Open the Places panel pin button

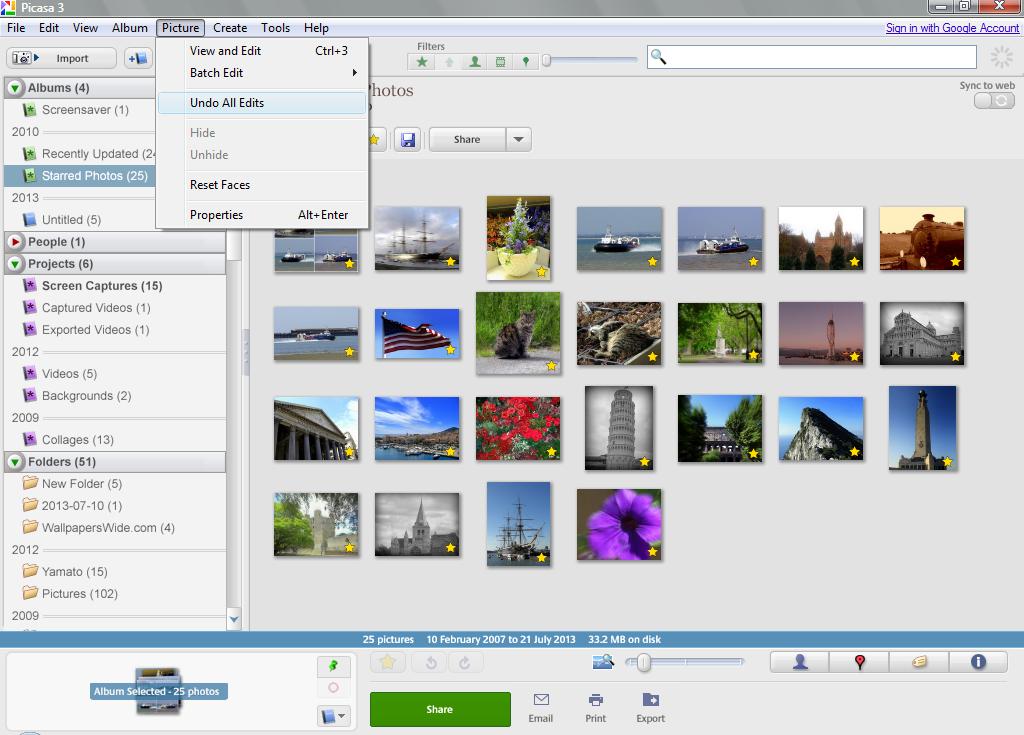pyautogui.click(x=859, y=662)
